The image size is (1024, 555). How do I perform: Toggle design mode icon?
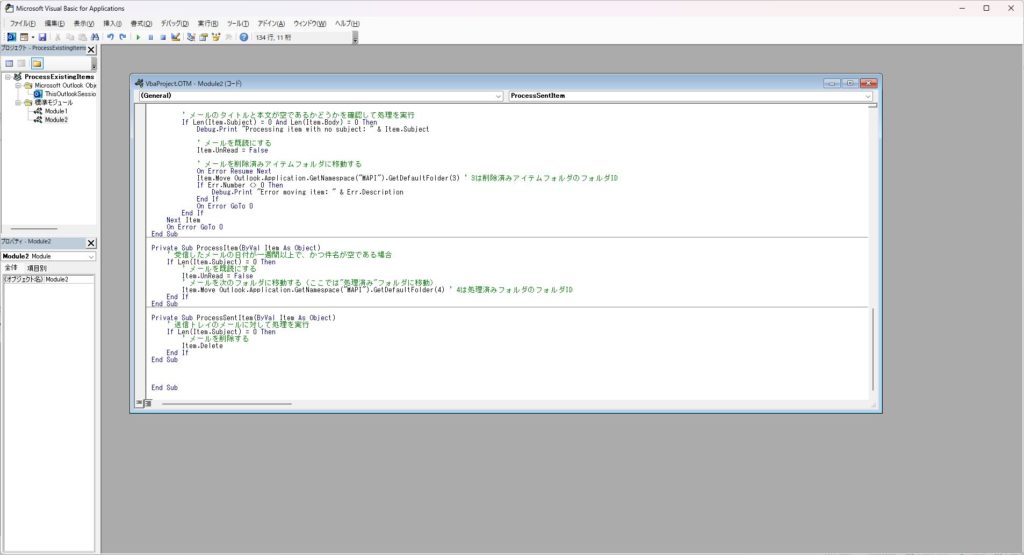176,37
